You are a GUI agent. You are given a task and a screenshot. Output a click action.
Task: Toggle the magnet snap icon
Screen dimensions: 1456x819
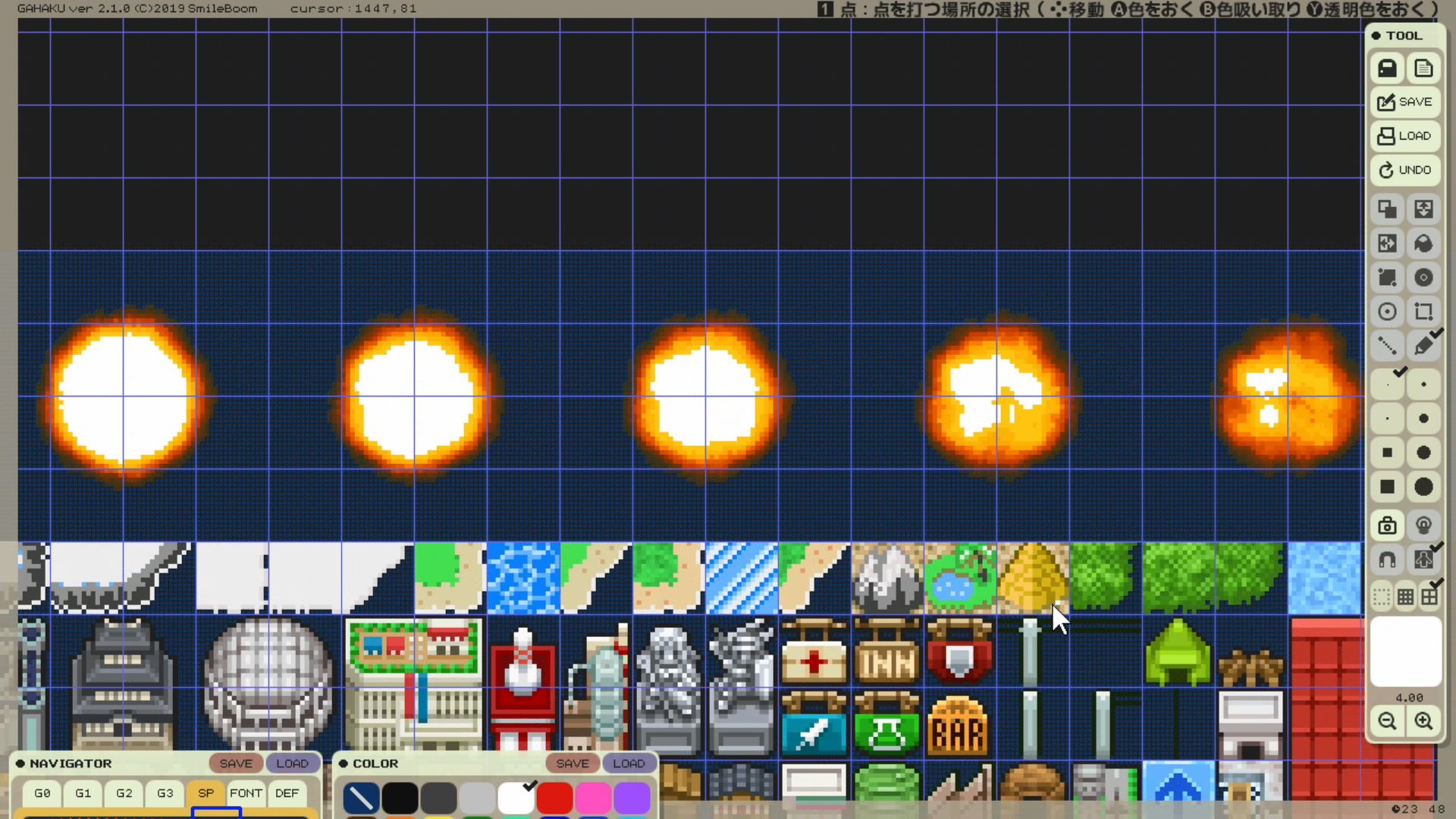[1387, 560]
